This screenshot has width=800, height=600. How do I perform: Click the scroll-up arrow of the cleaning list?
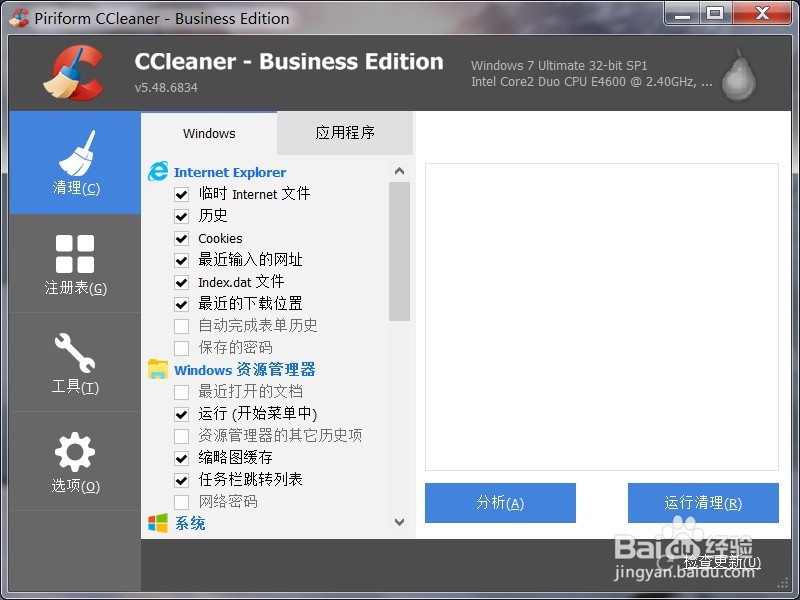click(399, 171)
